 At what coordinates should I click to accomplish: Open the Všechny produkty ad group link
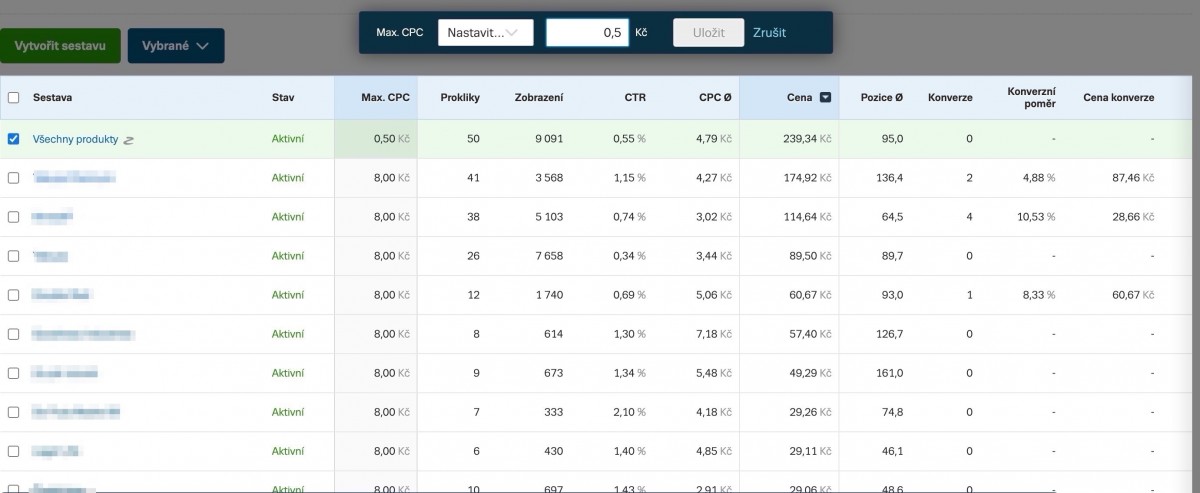[x=75, y=139]
